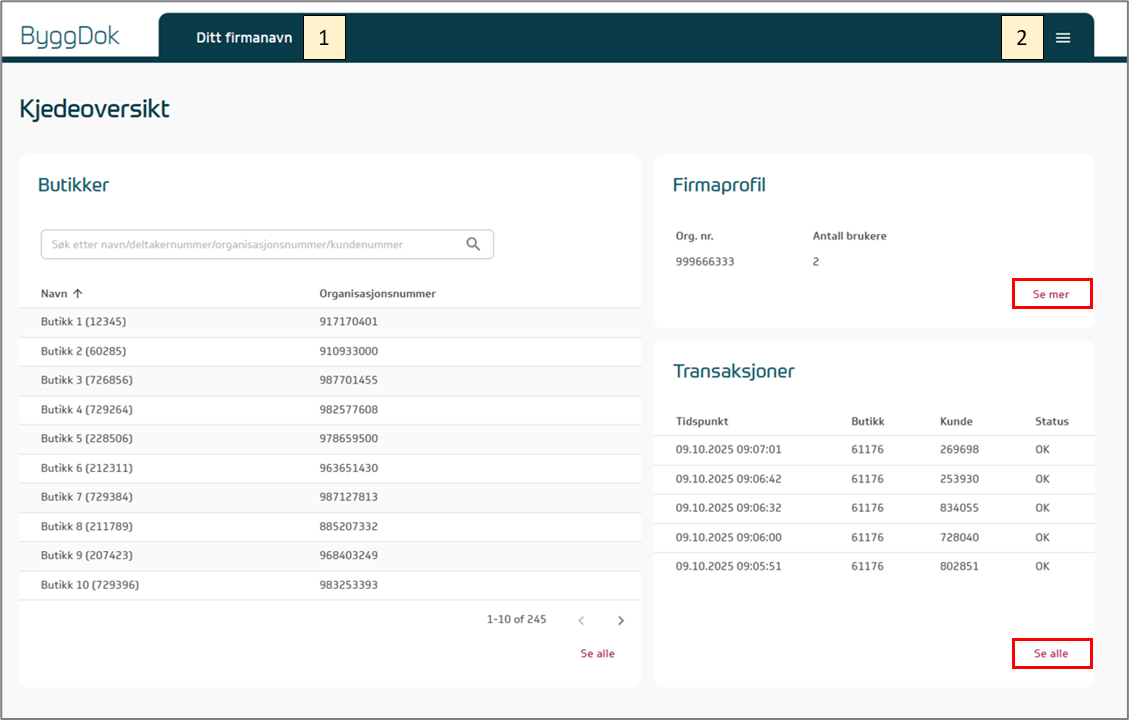Select transaction with Kunde 802851

(959, 566)
